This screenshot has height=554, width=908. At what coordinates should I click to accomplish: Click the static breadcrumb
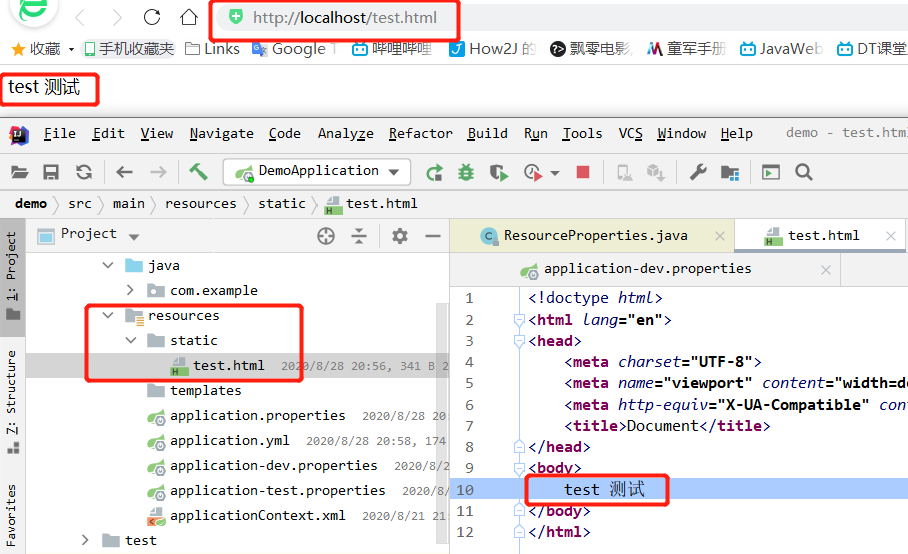click(281, 204)
